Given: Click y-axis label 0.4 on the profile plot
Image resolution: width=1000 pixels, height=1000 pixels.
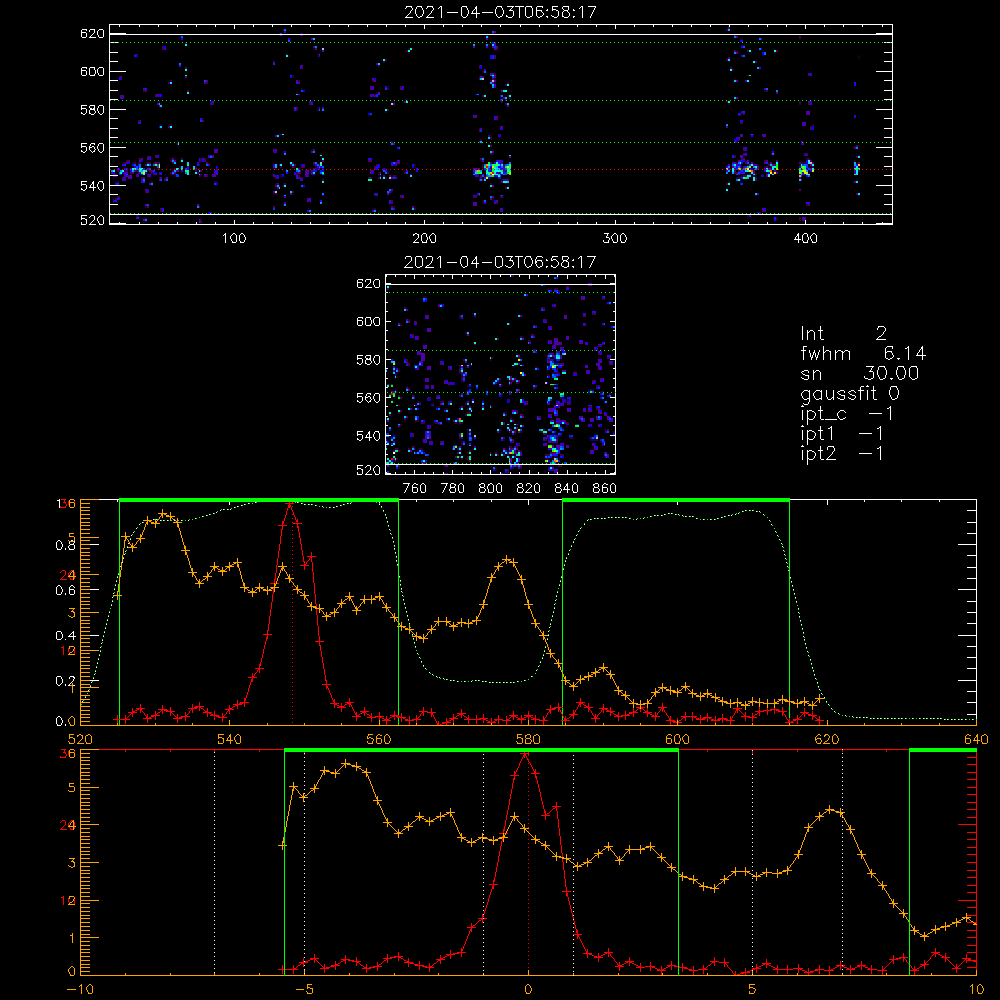Looking at the screenshot, I should pos(66,636).
